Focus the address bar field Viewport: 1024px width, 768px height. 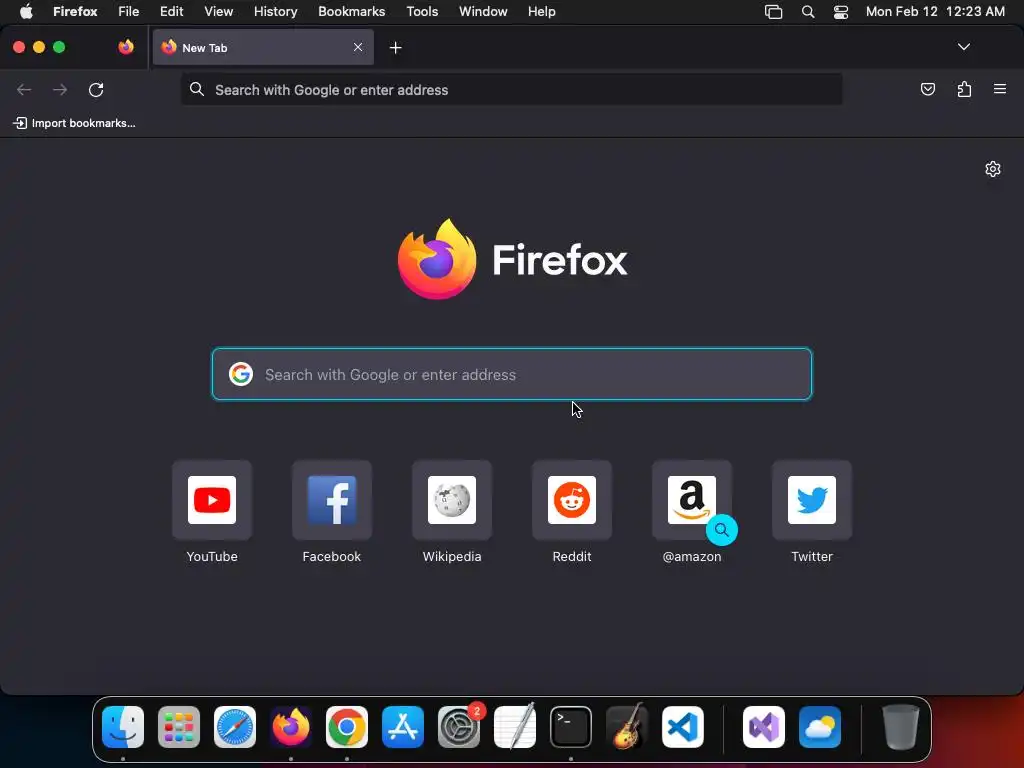pyautogui.click(x=512, y=90)
